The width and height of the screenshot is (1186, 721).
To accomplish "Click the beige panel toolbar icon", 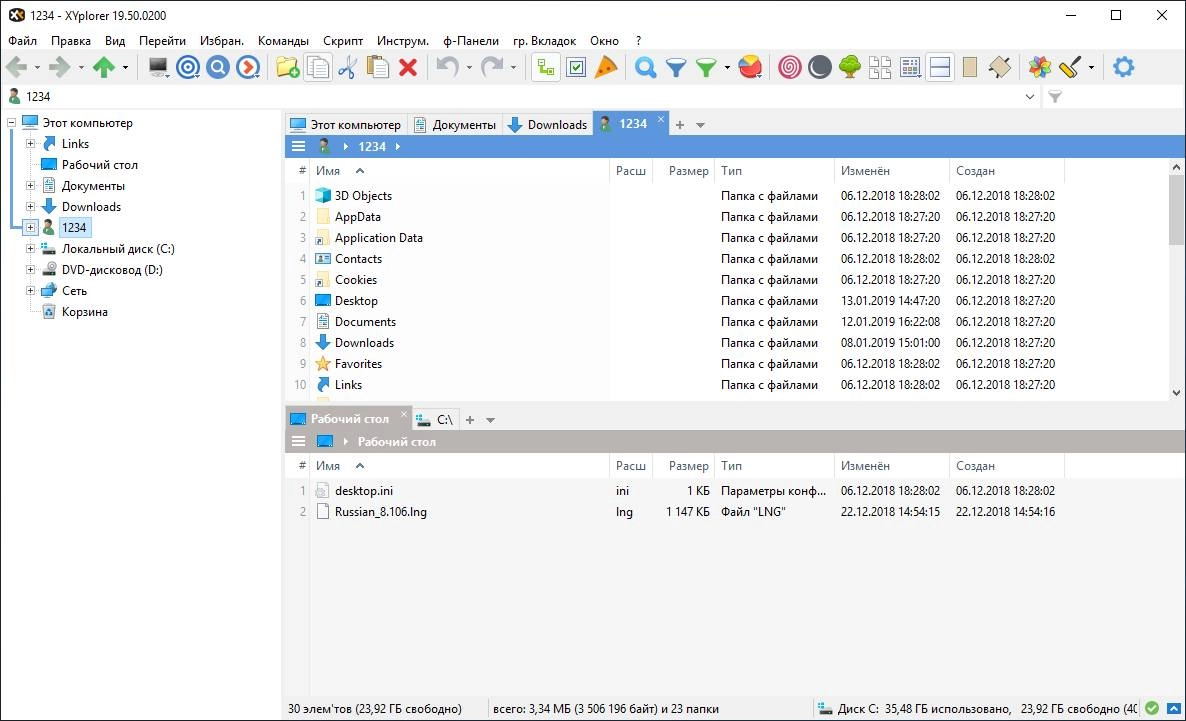I will (x=970, y=67).
